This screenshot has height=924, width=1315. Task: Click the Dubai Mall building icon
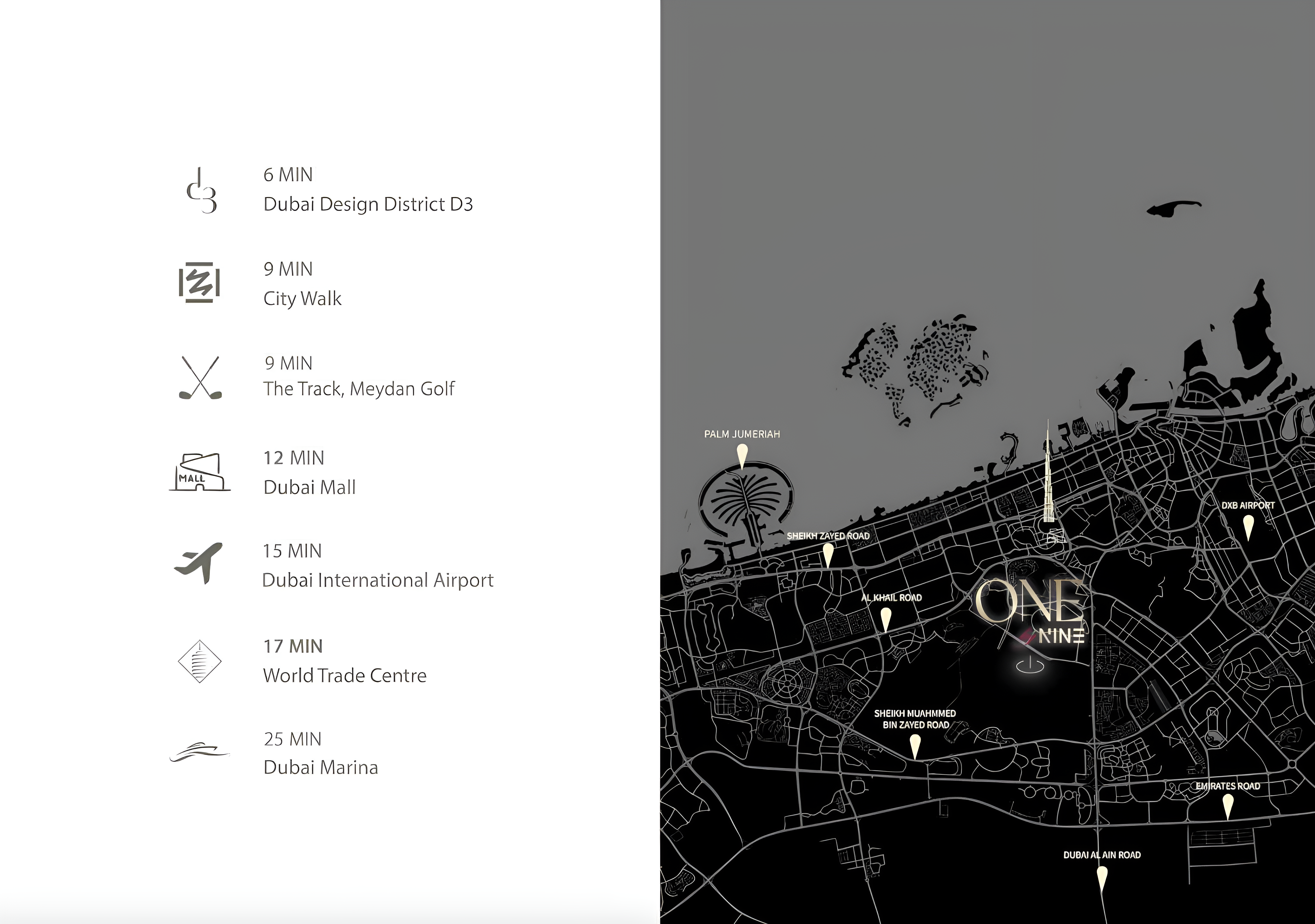(199, 473)
